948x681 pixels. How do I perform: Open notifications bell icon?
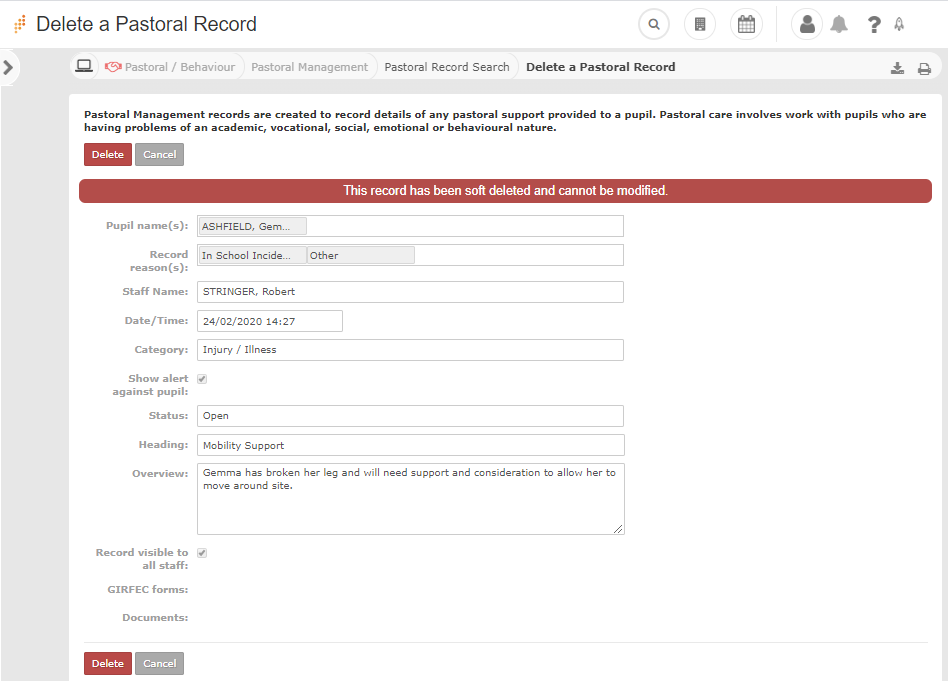coord(839,25)
